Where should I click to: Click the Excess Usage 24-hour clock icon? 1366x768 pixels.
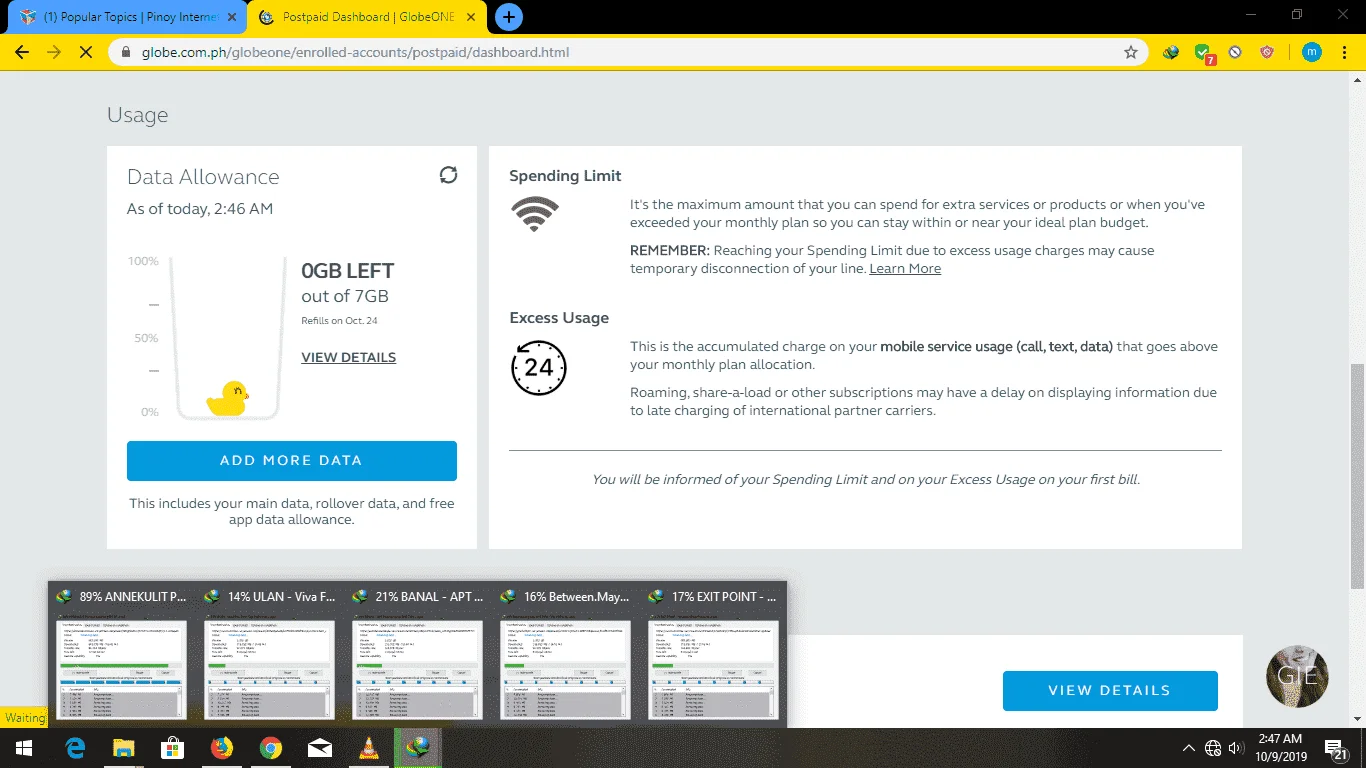(539, 367)
